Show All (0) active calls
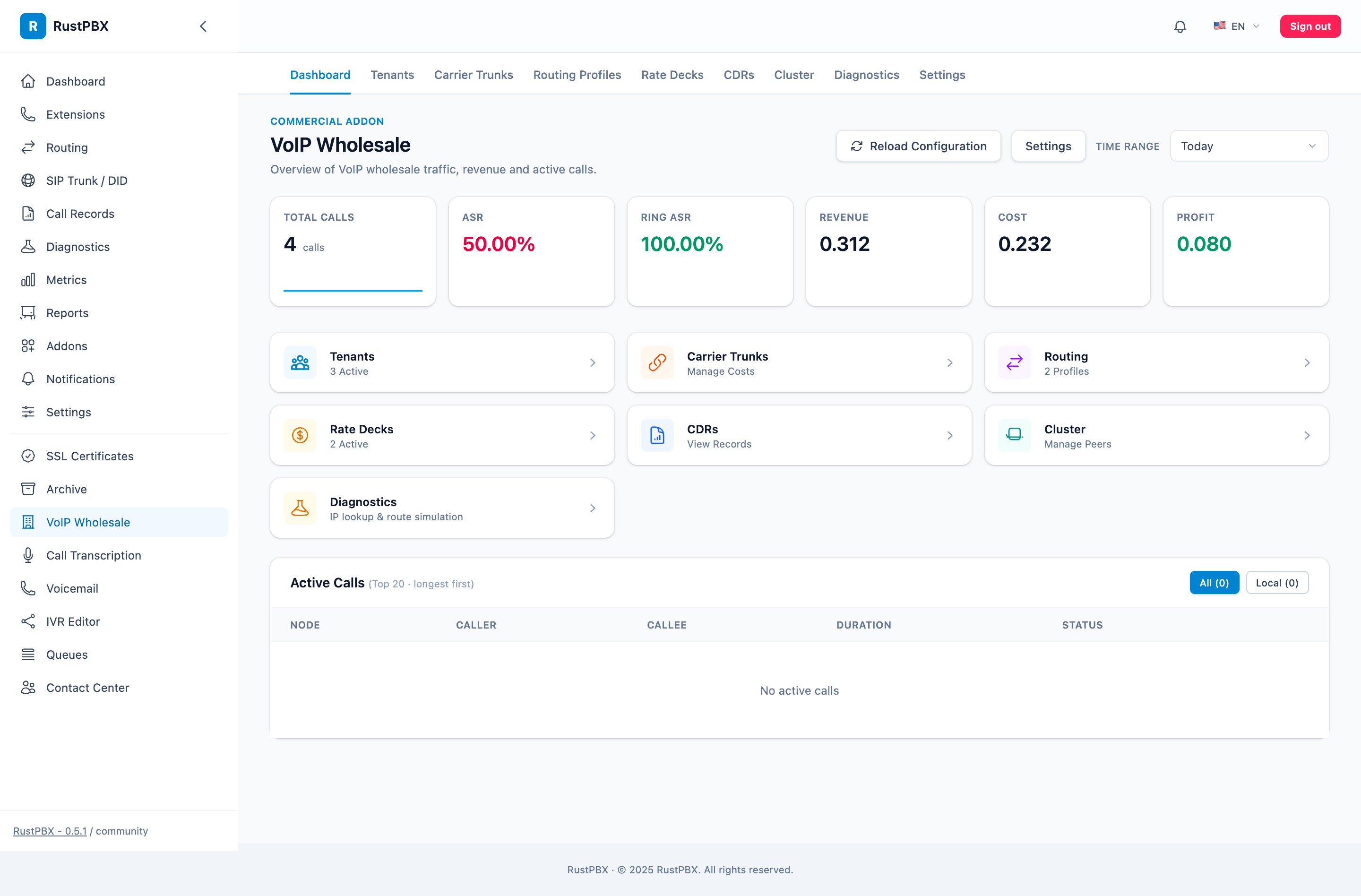Screen dimensions: 1361x896 pyautogui.click(x=1214, y=583)
